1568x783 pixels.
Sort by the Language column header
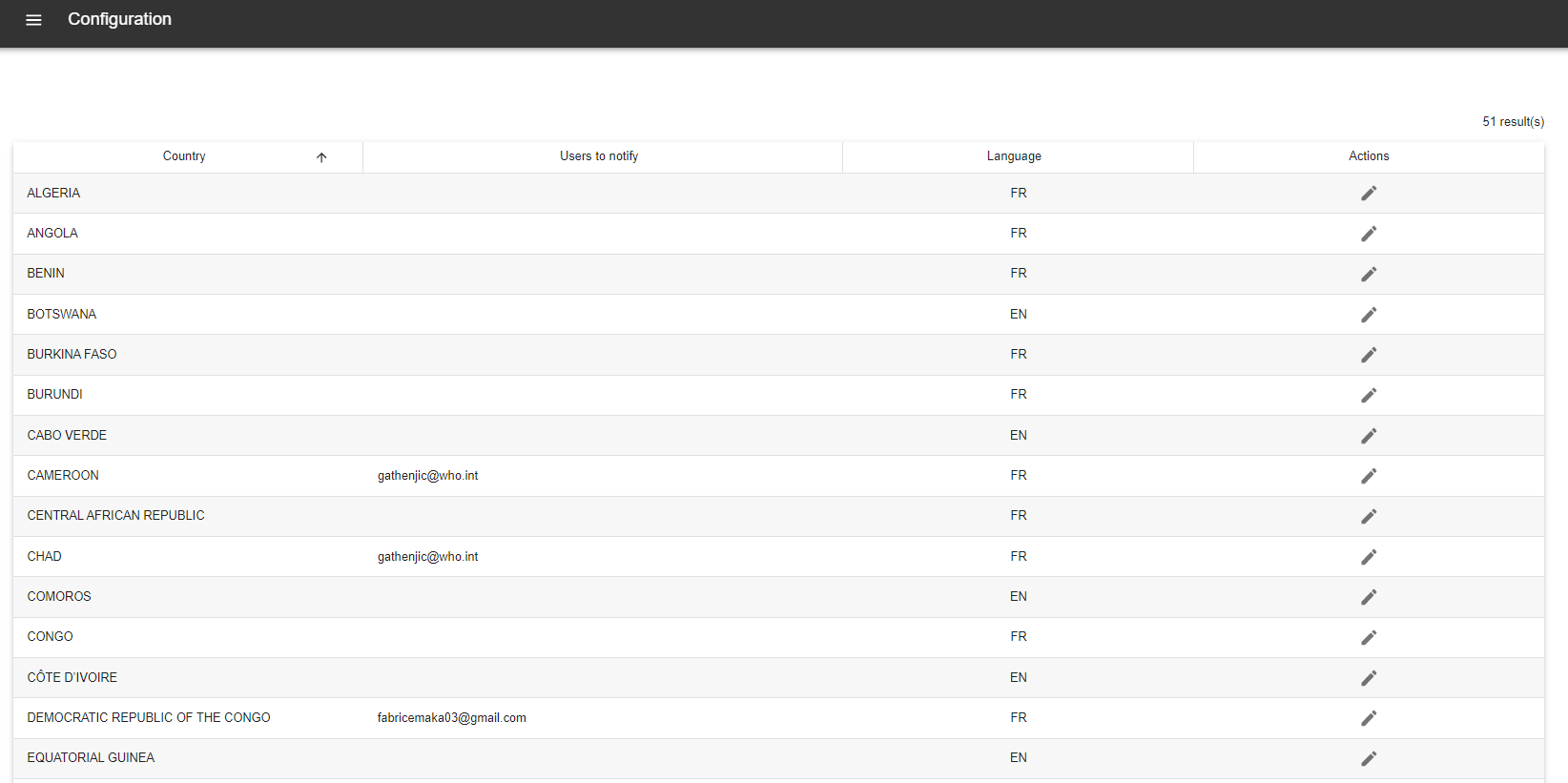pyautogui.click(x=1014, y=156)
